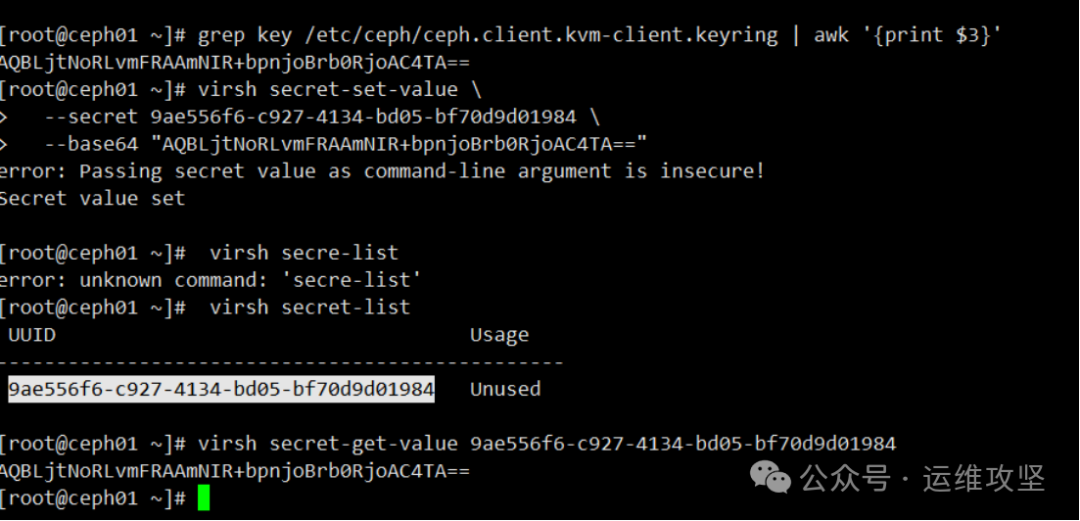
Task: Click the green terminal cursor block
Action: pyautogui.click(x=204, y=497)
